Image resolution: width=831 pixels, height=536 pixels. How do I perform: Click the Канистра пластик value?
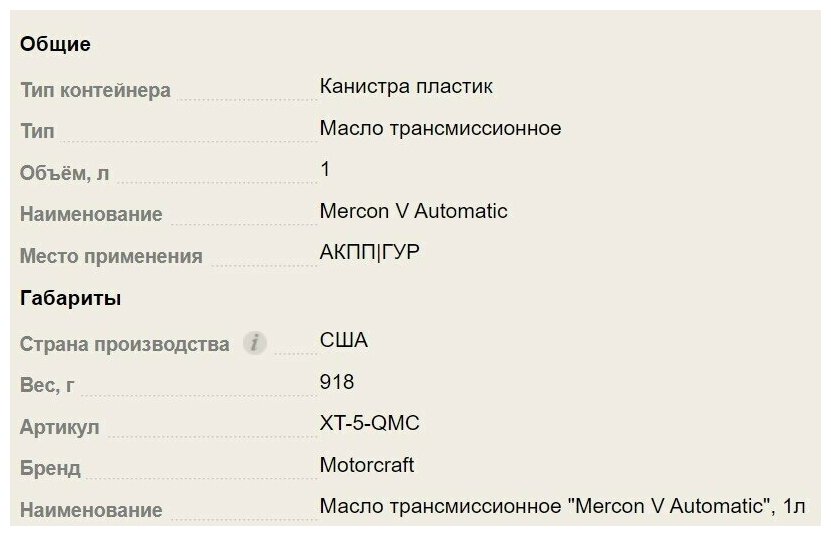[406, 86]
